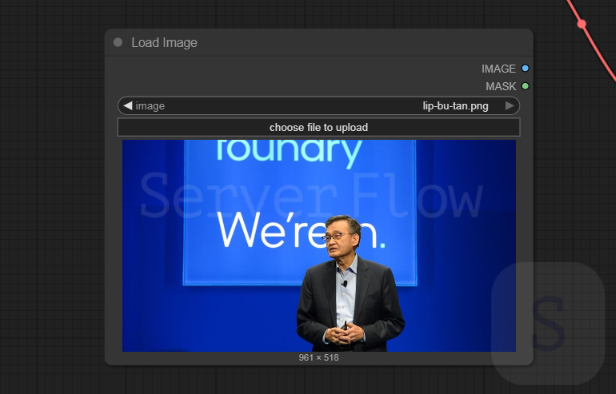Click the 961 × 518 dimensions label
This screenshot has width=616, height=394.
319,357
